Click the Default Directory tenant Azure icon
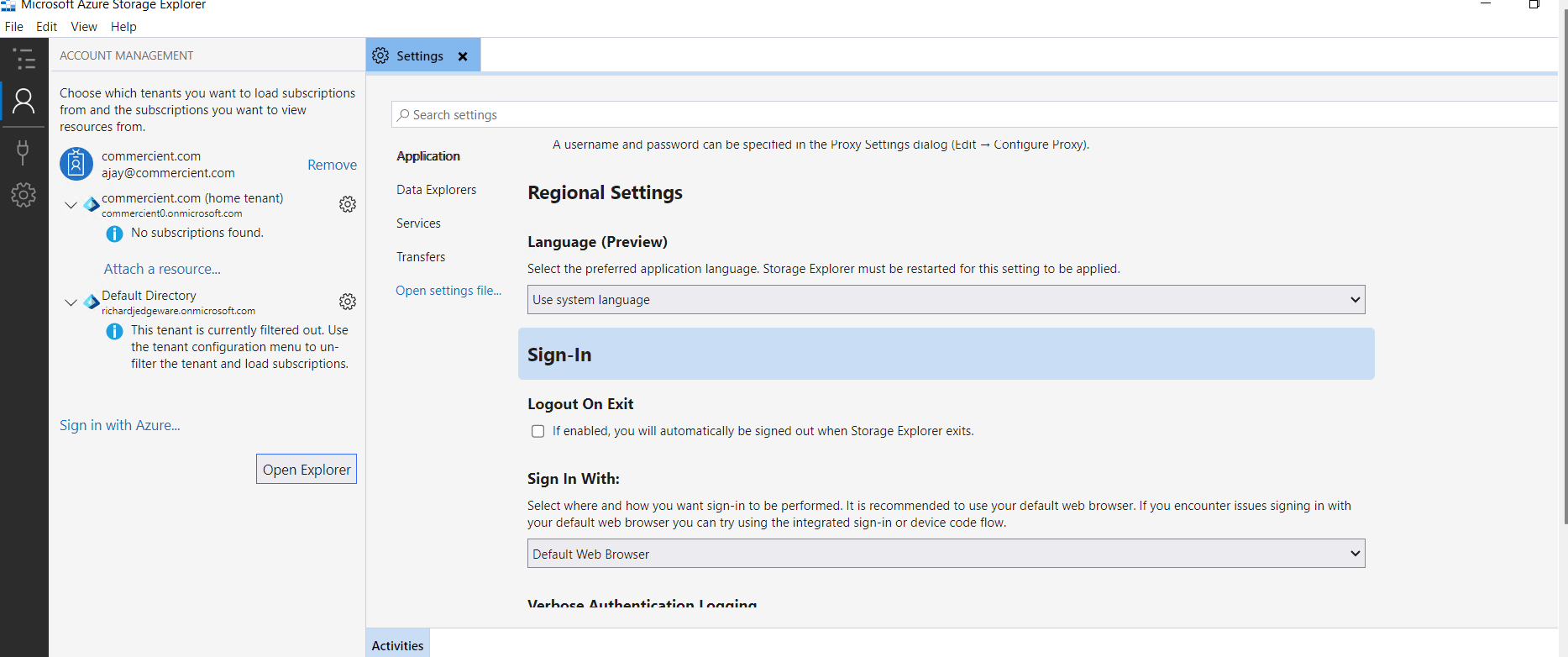Viewport: 1568px width, 657px height. (91, 302)
